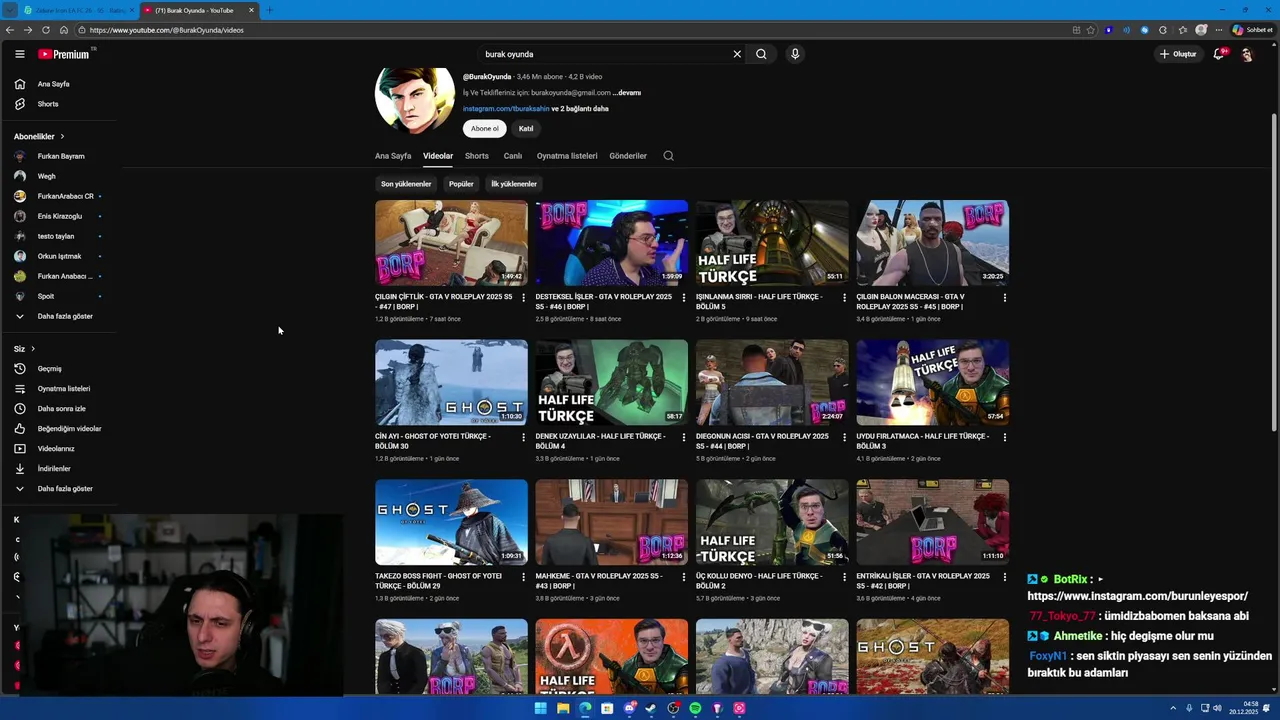This screenshot has height=720, width=1280.
Task: Open CİN AYI Ghost of Yotei thumbnail
Action: point(451,383)
